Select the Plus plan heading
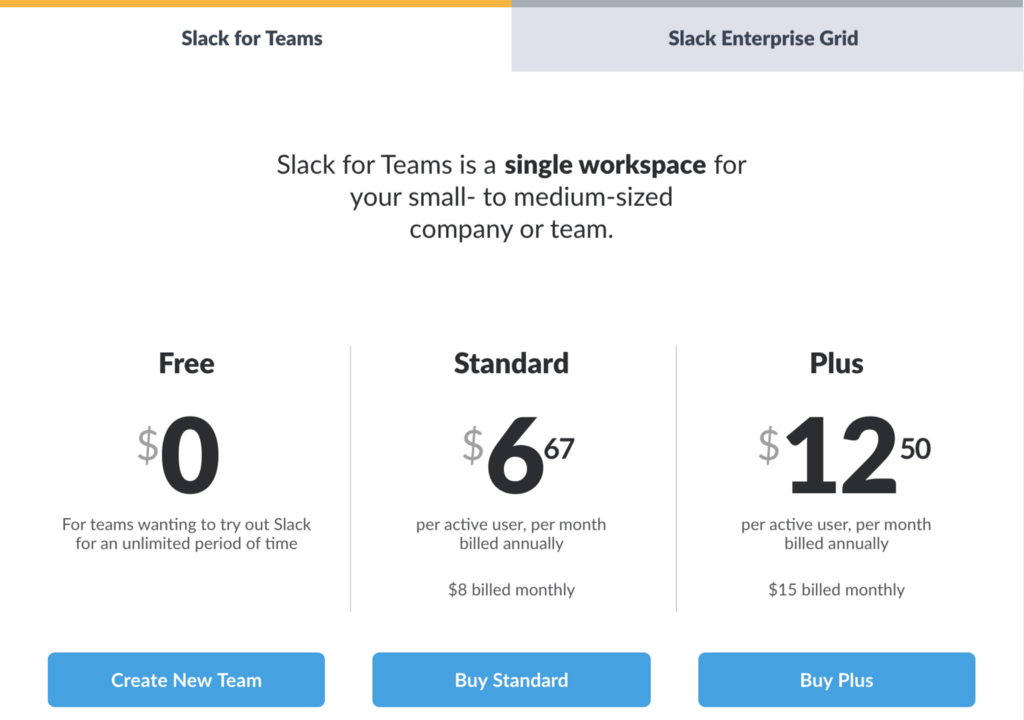The height and width of the screenshot is (720, 1024). 836,363
